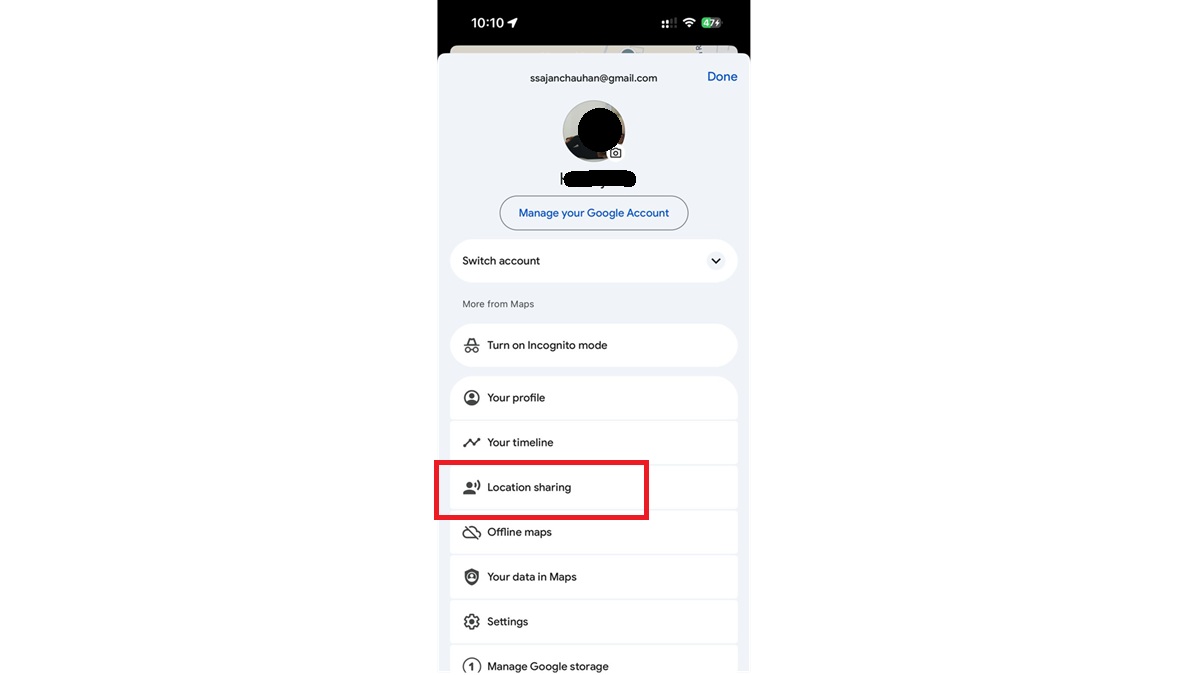Click the Your data in Maps shield icon
1200x675 pixels.
[472, 577]
